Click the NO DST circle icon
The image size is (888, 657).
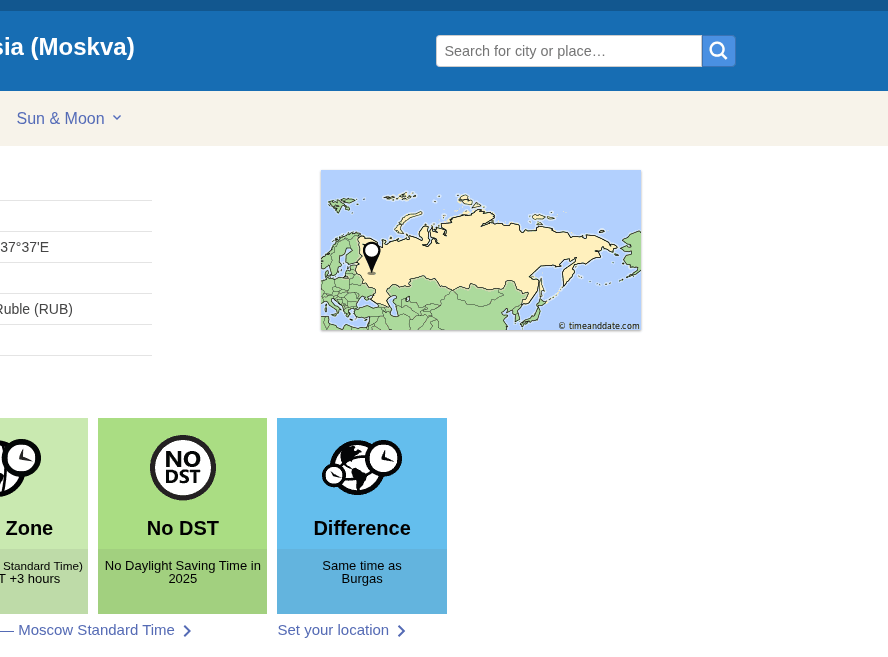tap(182, 467)
